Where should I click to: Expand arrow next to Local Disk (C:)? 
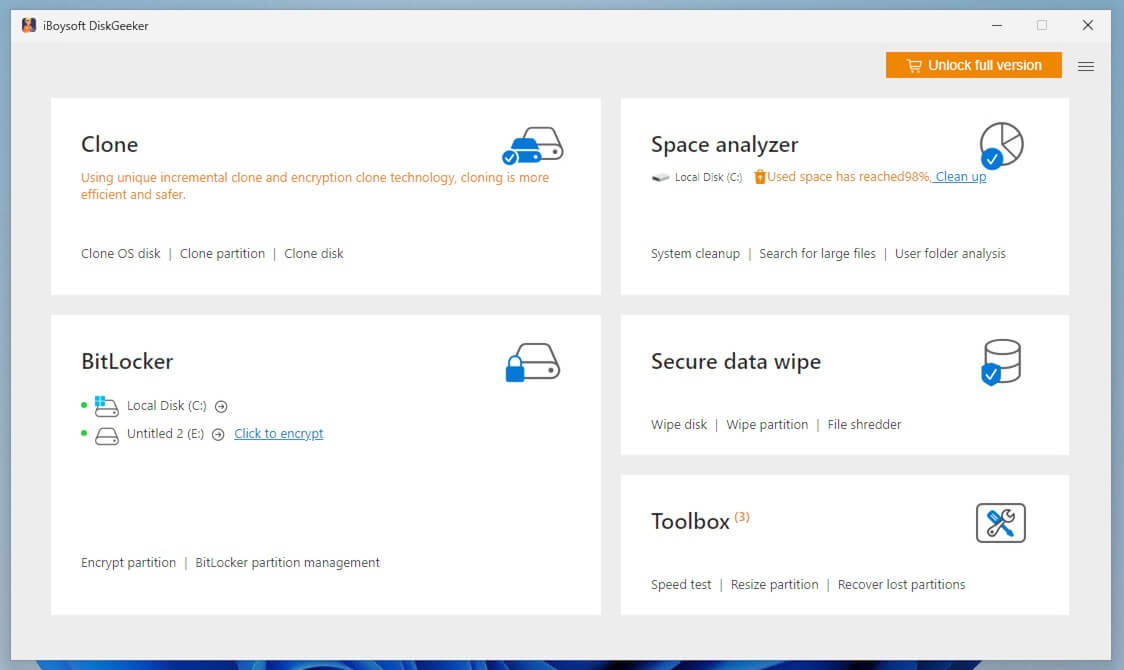click(x=222, y=406)
